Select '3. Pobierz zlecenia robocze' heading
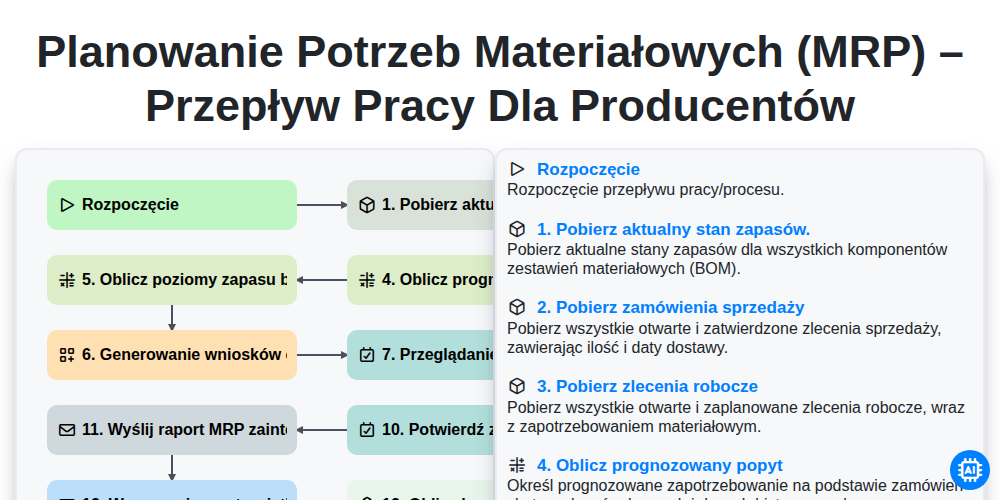 click(647, 386)
